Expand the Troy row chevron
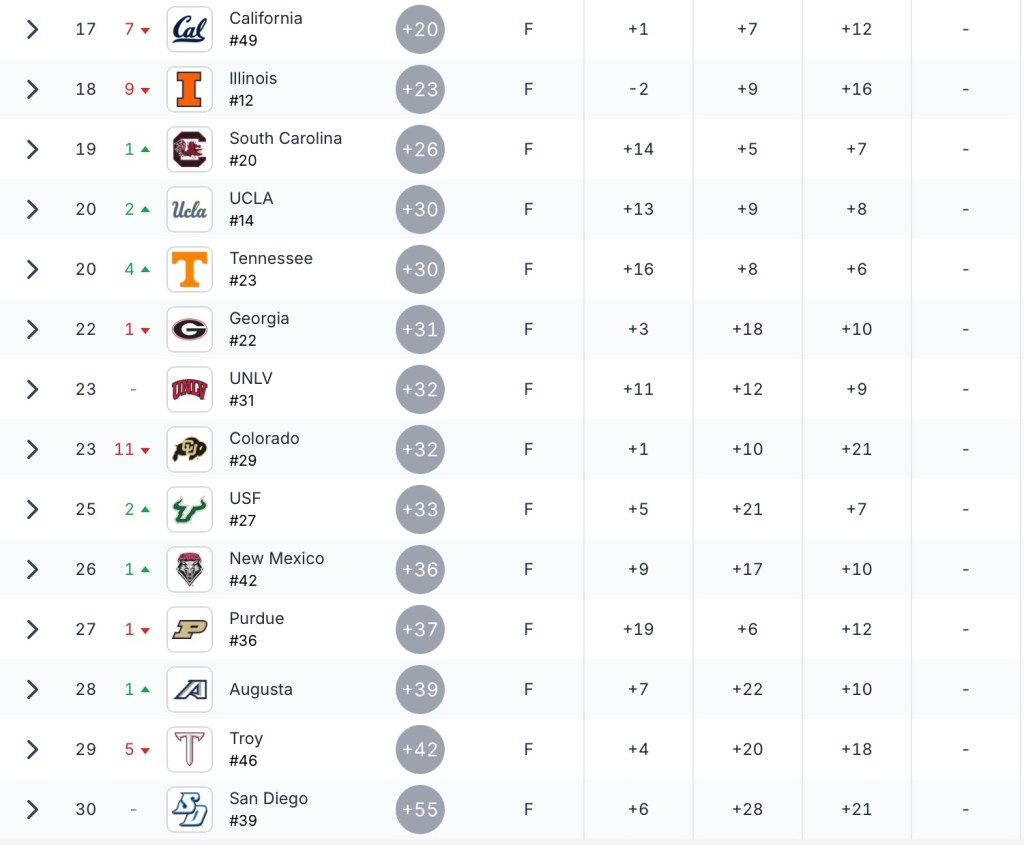1024x845 pixels. (32, 749)
